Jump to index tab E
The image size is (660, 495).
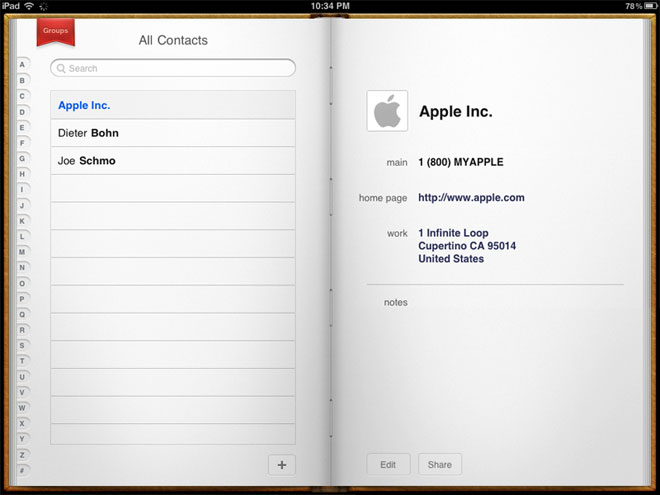tap(22, 128)
